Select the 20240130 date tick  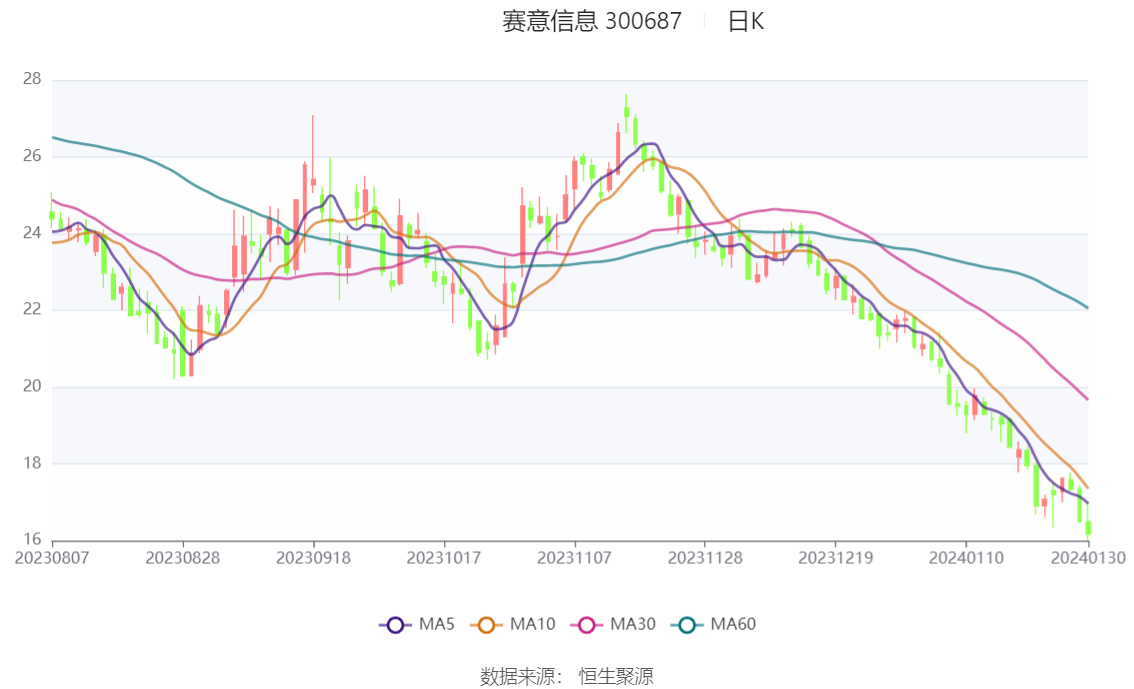[1088, 558]
